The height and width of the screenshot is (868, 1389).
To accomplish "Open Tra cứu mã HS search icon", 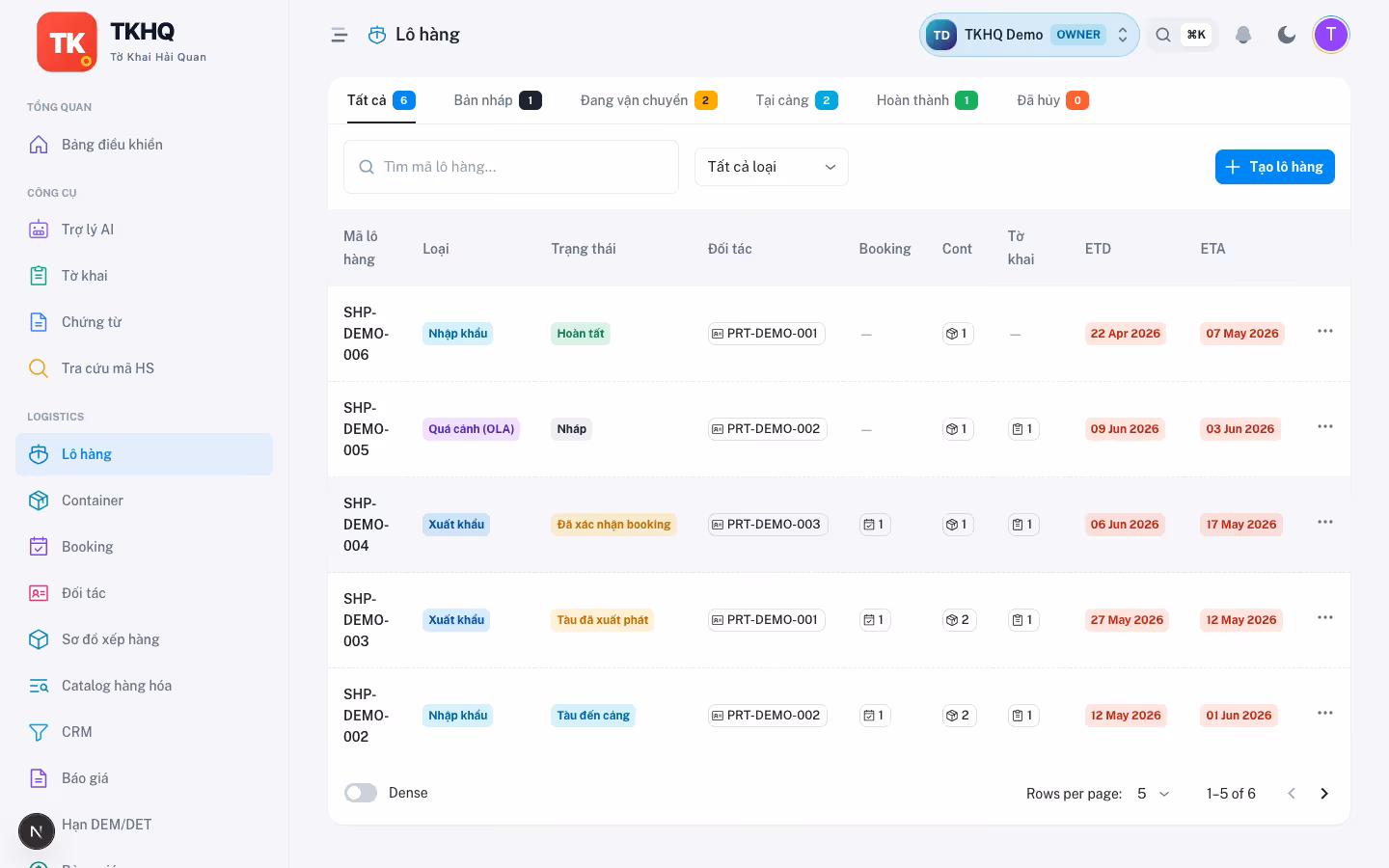I will (39, 368).
